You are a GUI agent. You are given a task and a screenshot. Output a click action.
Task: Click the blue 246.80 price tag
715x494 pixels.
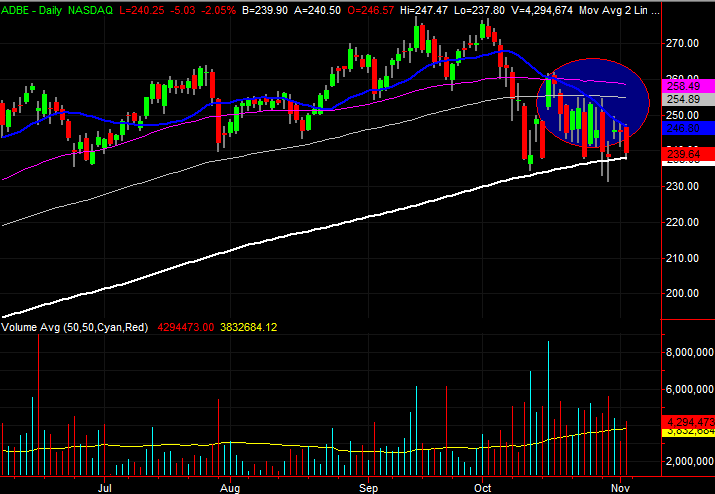click(x=688, y=128)
